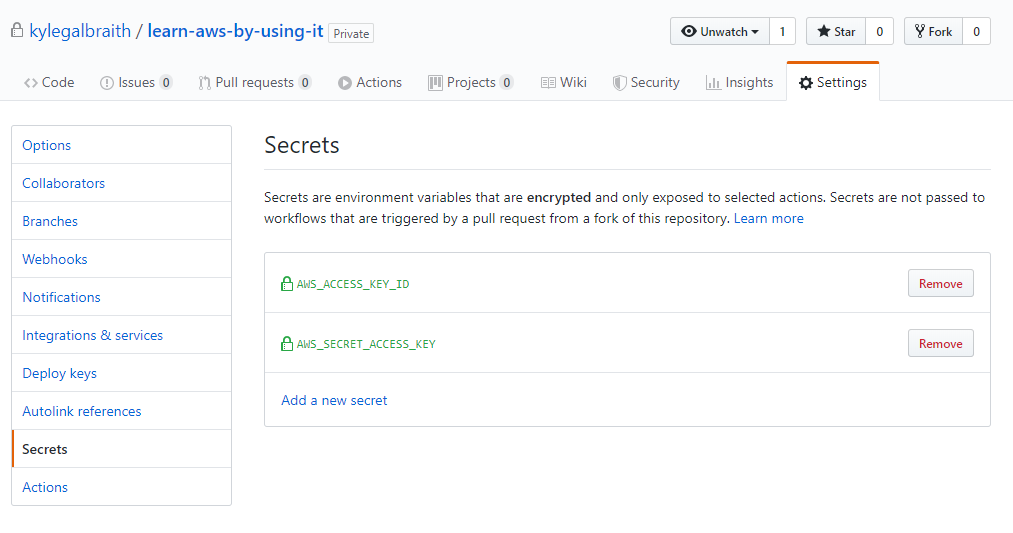This screenshot has width=1013, height=533.
Task: View the stargazers count of 0
Action: (x=879, y=31)
